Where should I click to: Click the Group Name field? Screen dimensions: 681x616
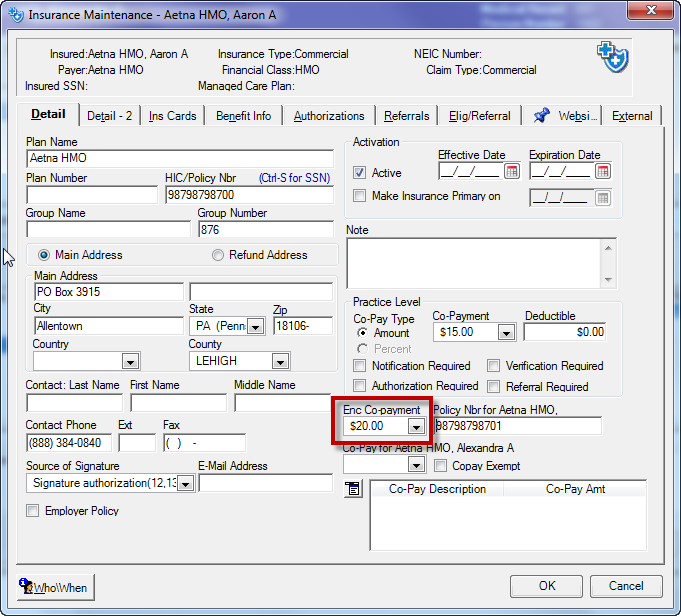[109, 229]
